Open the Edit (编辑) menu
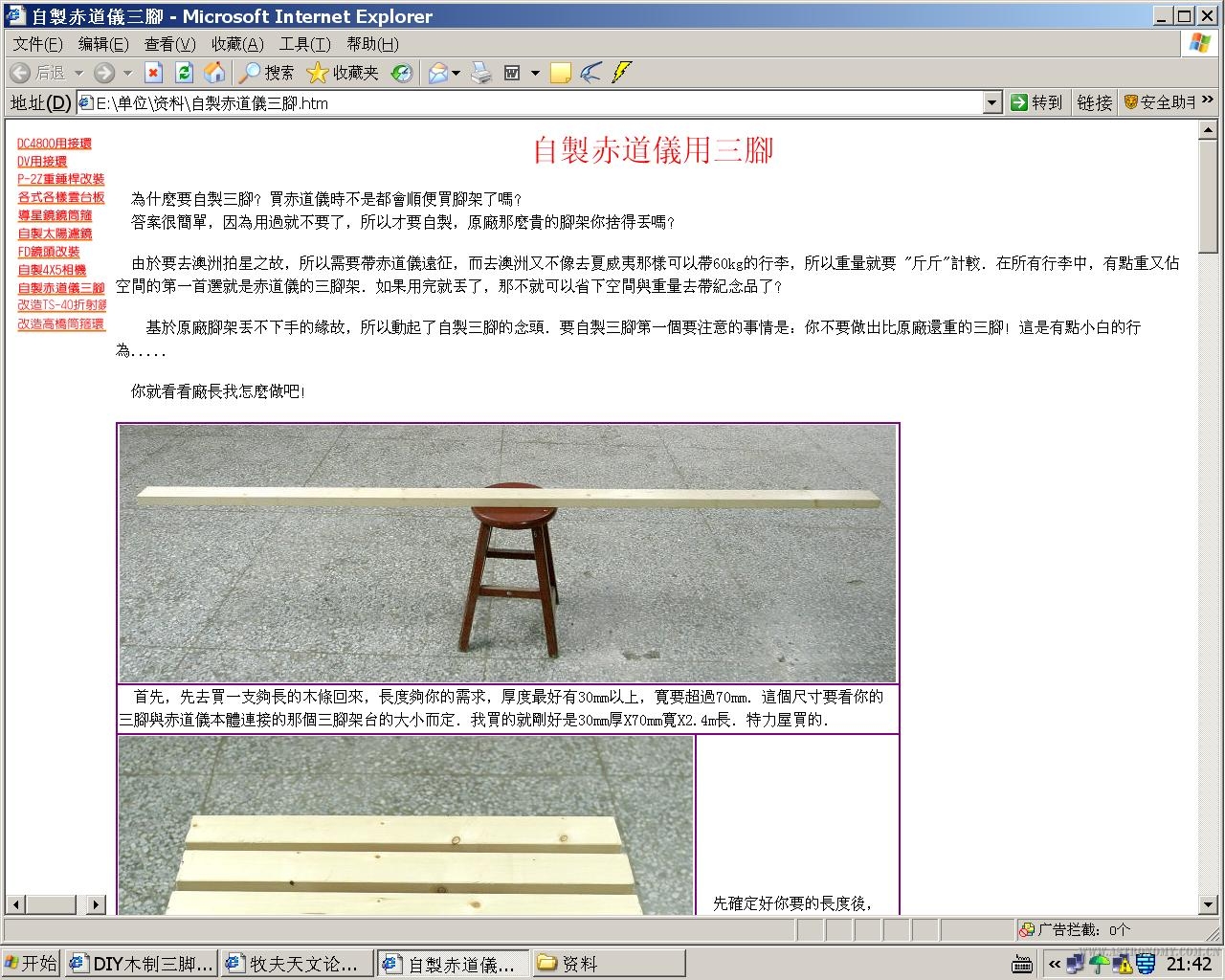Screen dimensions: 1225x980 coord(103,44)
